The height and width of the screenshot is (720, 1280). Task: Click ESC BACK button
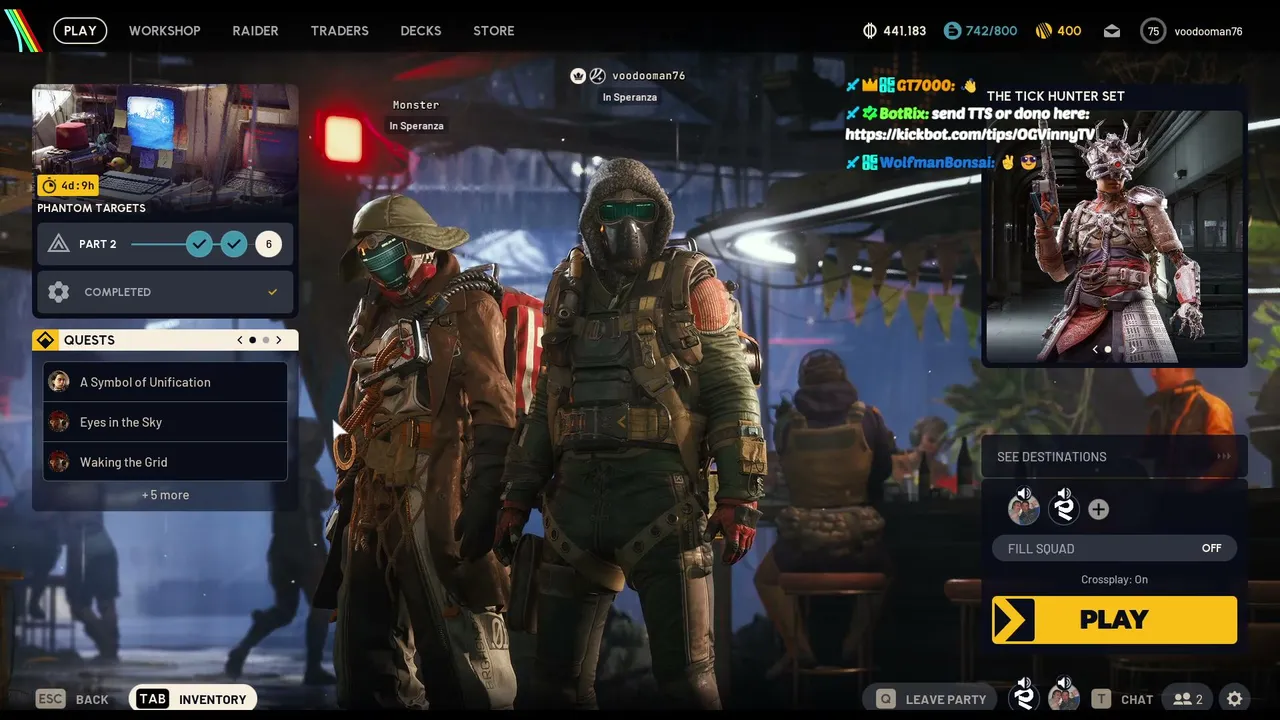(72, 699)
